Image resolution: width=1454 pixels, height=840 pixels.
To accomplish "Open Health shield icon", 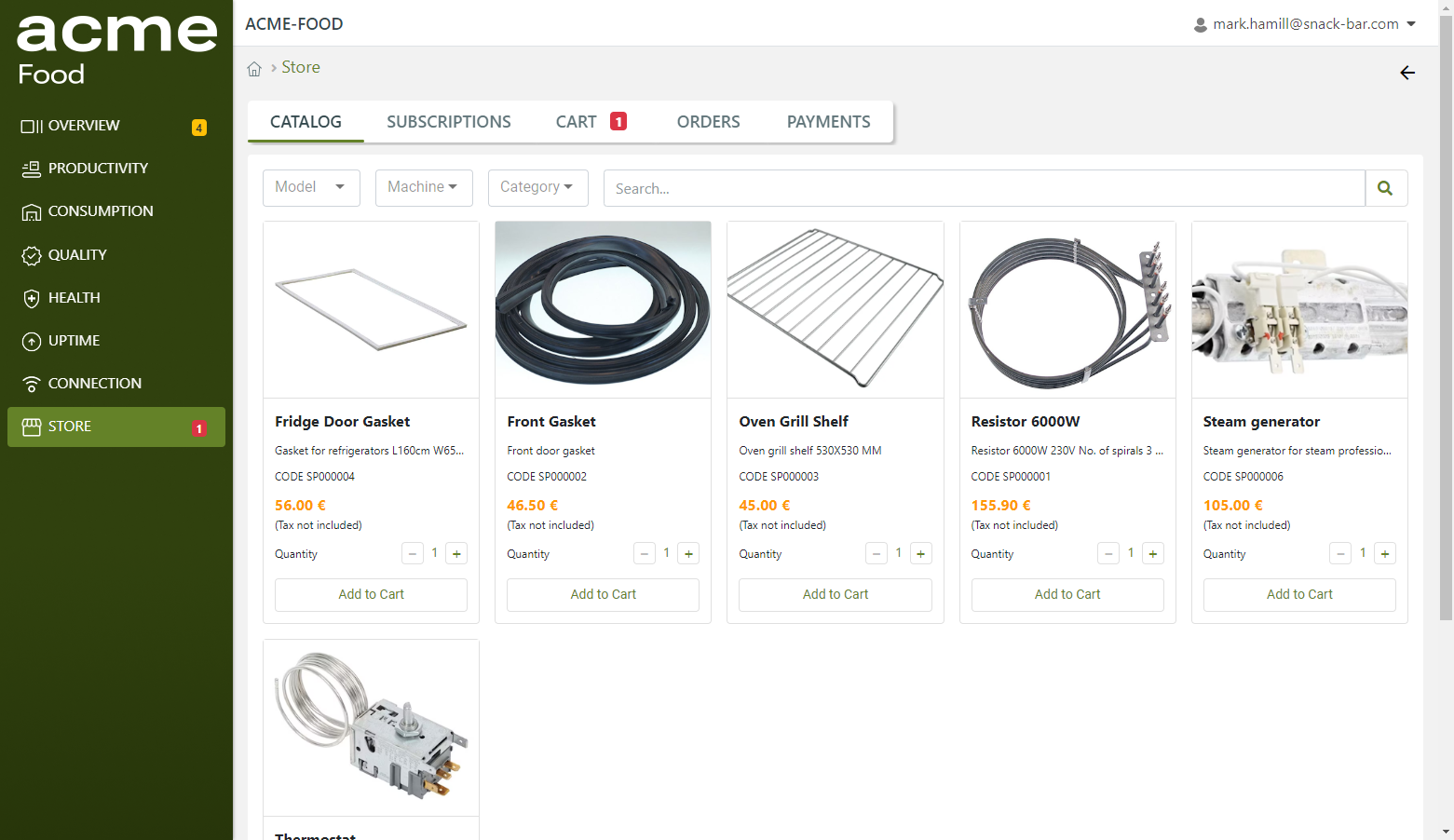I will point(32,298).
